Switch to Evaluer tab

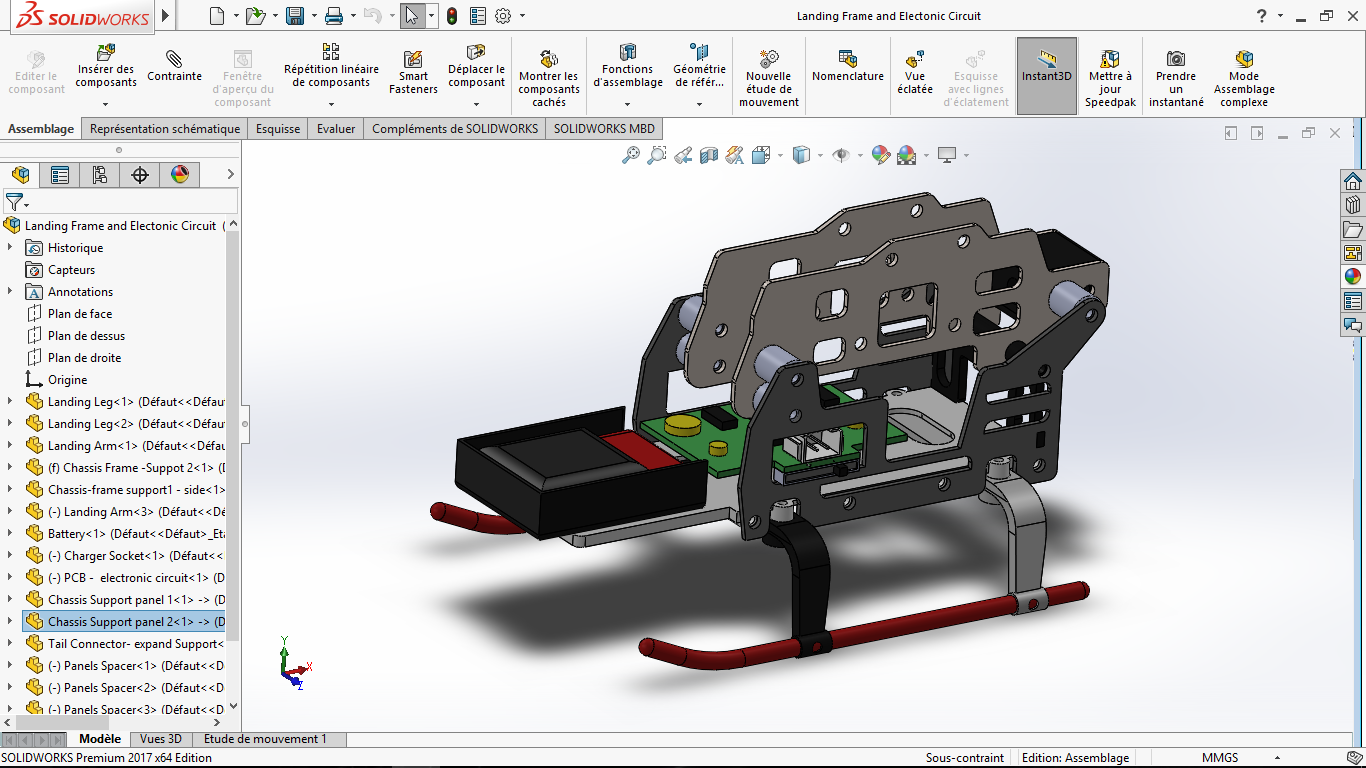[336, 129]
